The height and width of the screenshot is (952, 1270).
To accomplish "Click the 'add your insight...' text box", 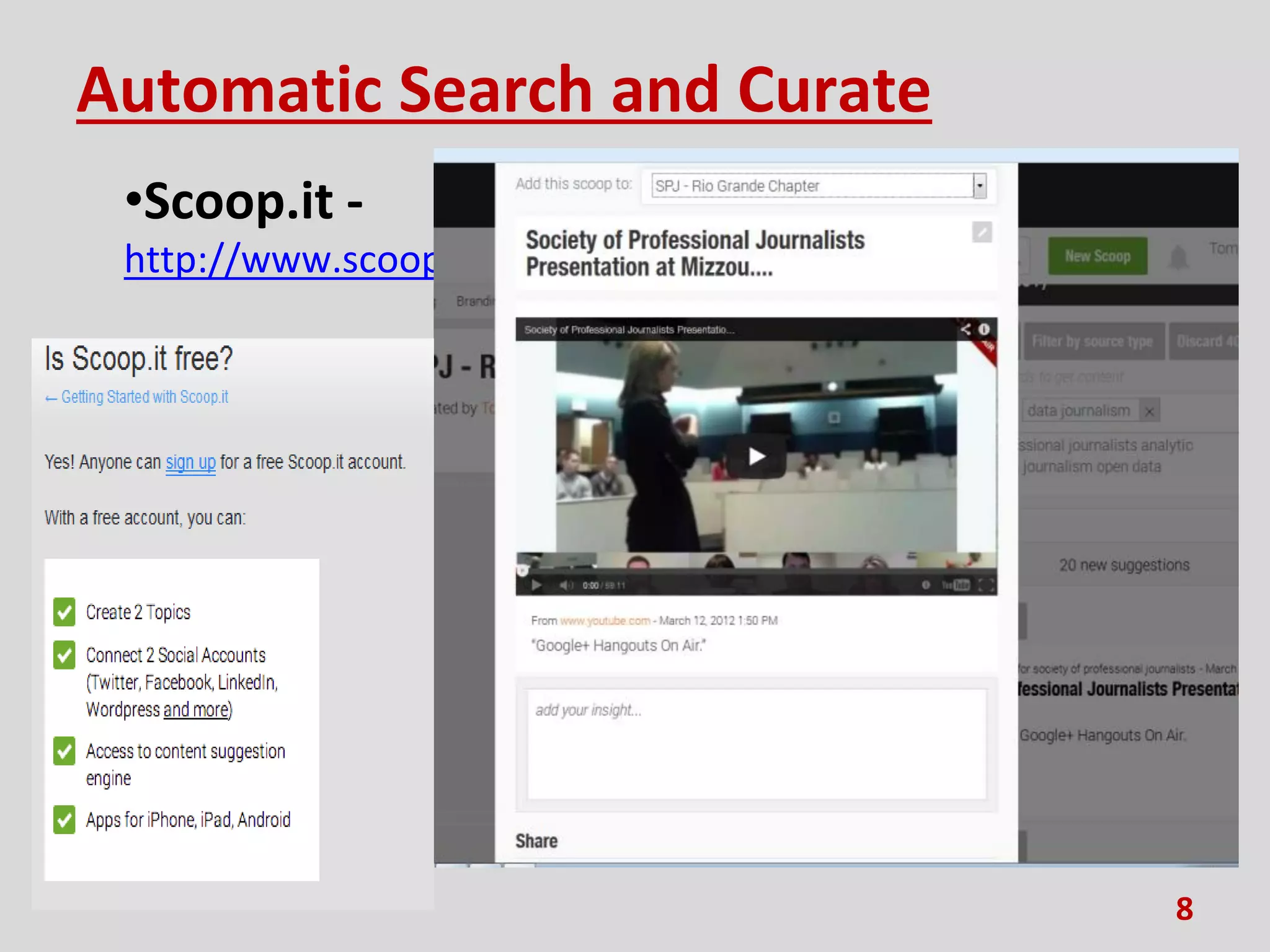I will [756, 744].
